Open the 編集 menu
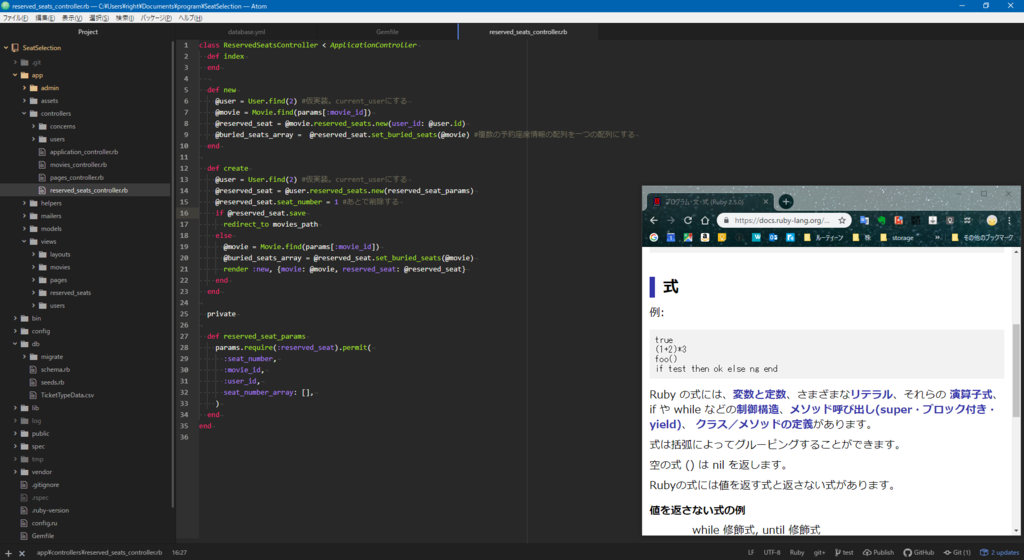 click(x=45, y=18)
